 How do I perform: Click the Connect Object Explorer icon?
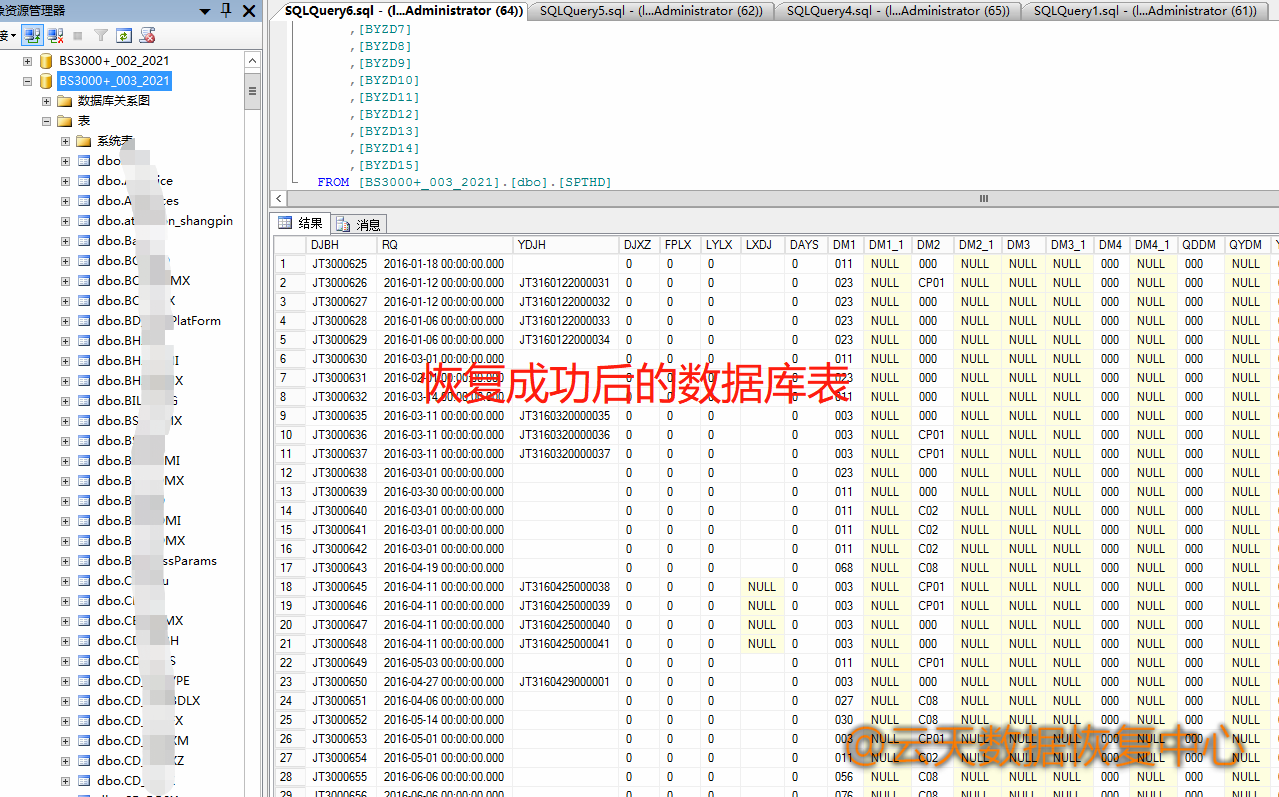32,36
